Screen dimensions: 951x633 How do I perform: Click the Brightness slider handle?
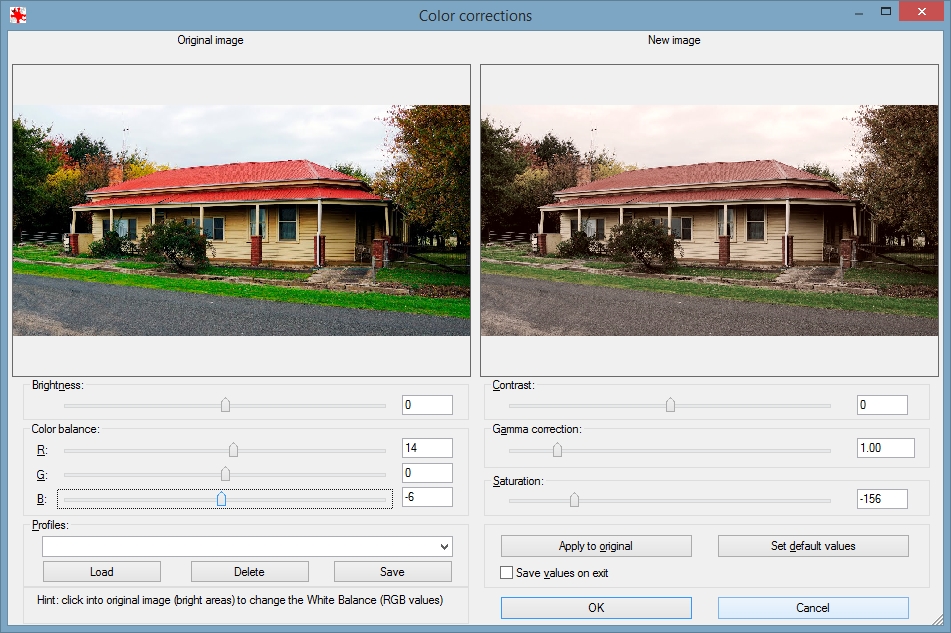(225, 405)
